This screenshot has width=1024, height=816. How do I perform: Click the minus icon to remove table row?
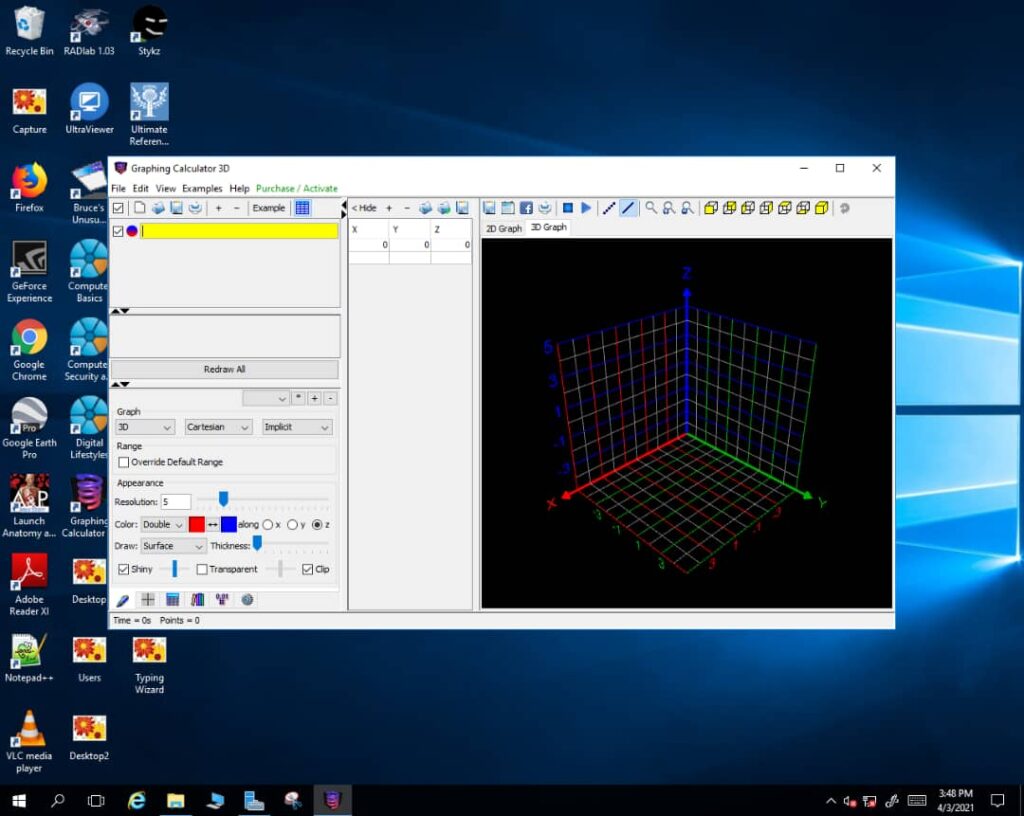click(x=407, y=208)
